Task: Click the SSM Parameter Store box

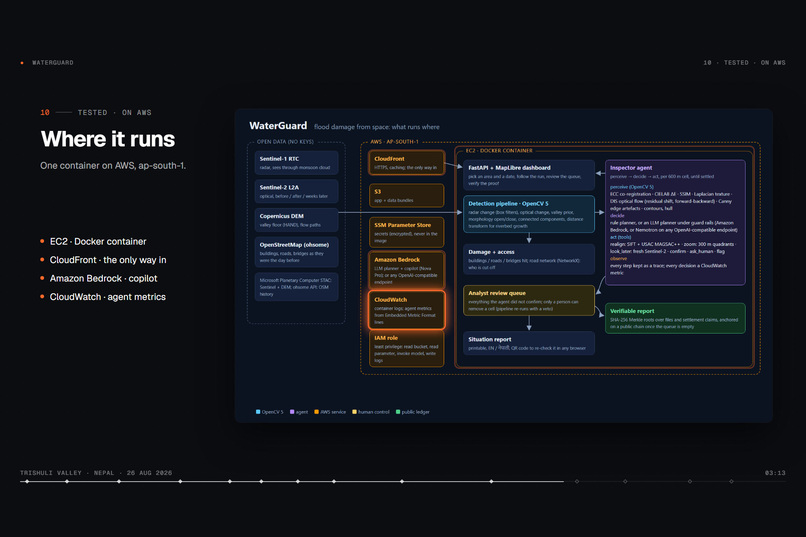Action: click(x=407, y=232)
